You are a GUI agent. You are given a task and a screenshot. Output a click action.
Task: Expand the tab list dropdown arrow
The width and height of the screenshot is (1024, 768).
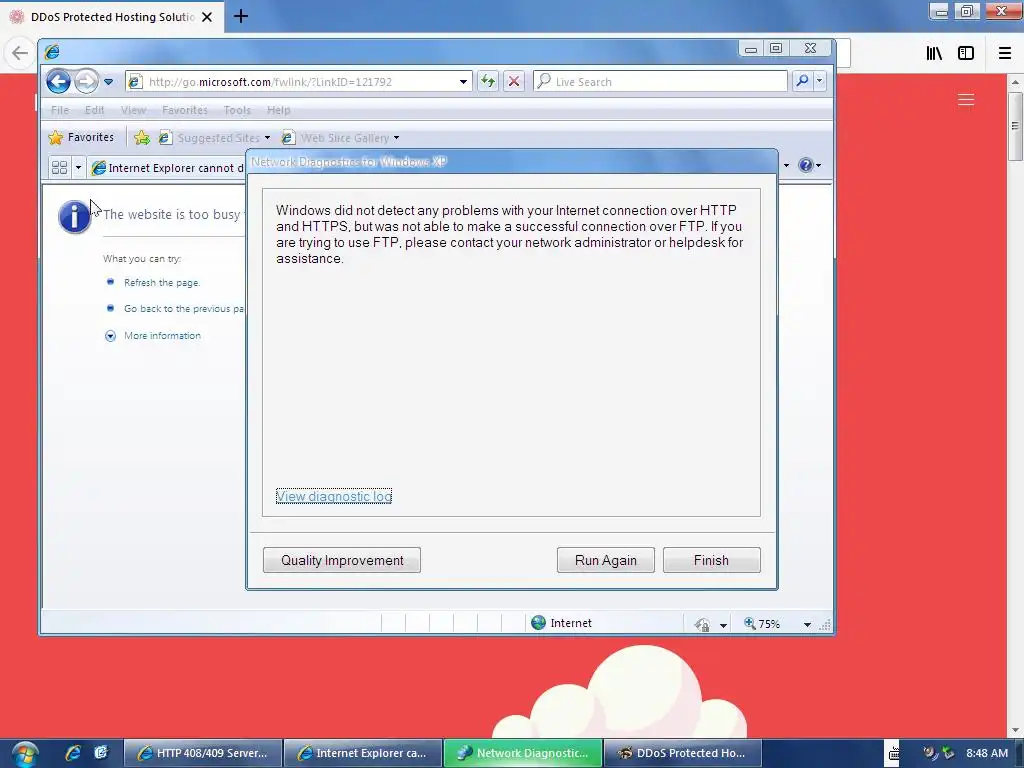[78, 168]
